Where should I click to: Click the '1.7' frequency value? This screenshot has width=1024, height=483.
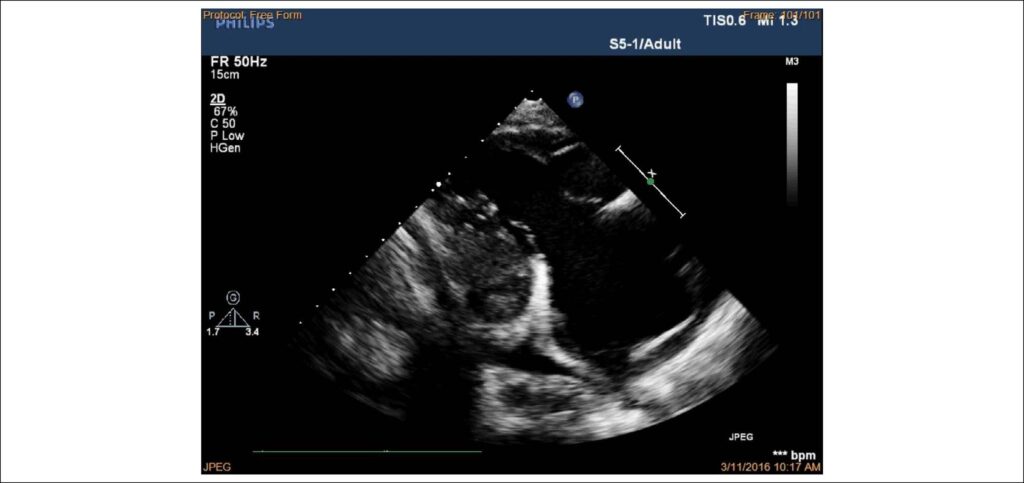[x=215, y=332]
